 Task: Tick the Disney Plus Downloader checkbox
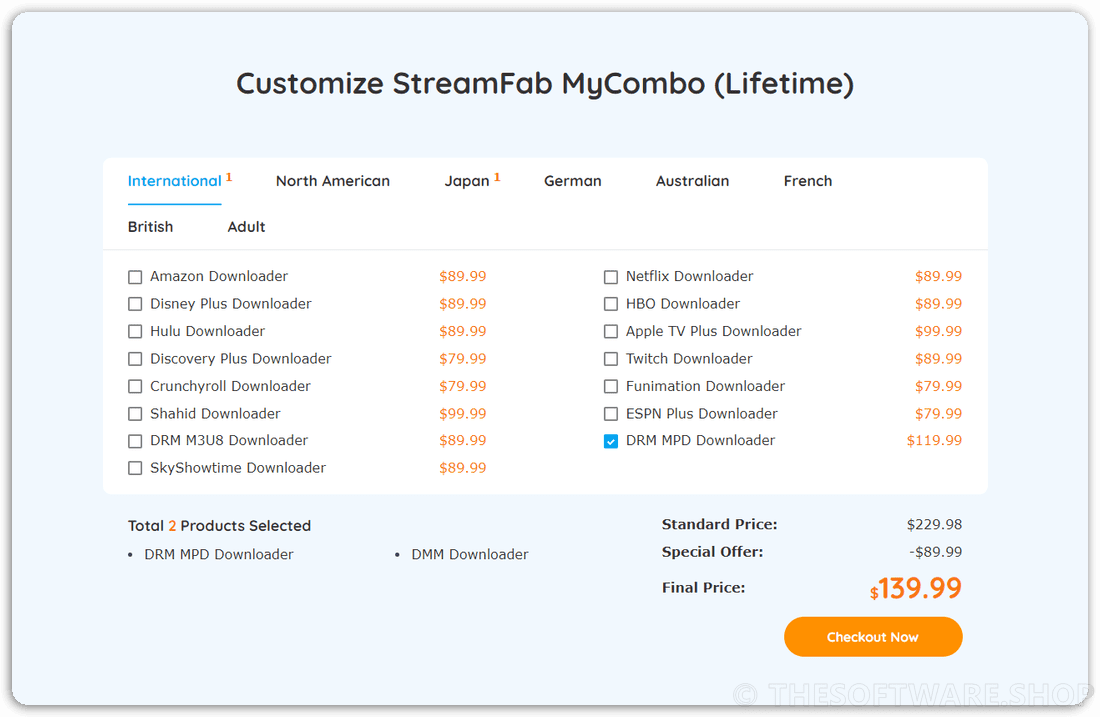point(135,304)
